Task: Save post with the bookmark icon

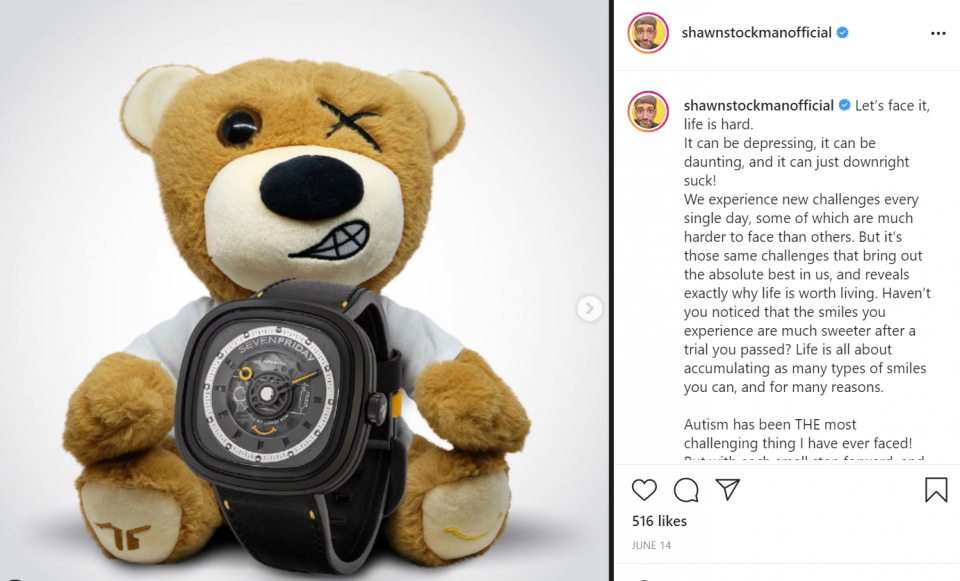Action: point(936,490)
